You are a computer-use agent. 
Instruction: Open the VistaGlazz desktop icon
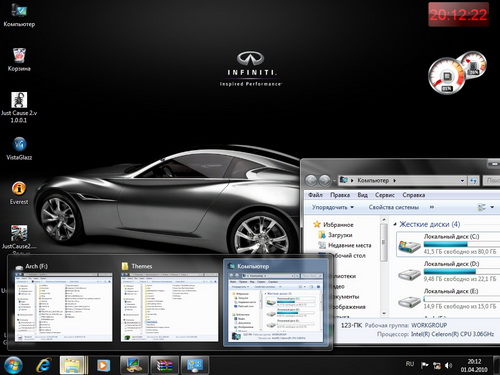19,148
